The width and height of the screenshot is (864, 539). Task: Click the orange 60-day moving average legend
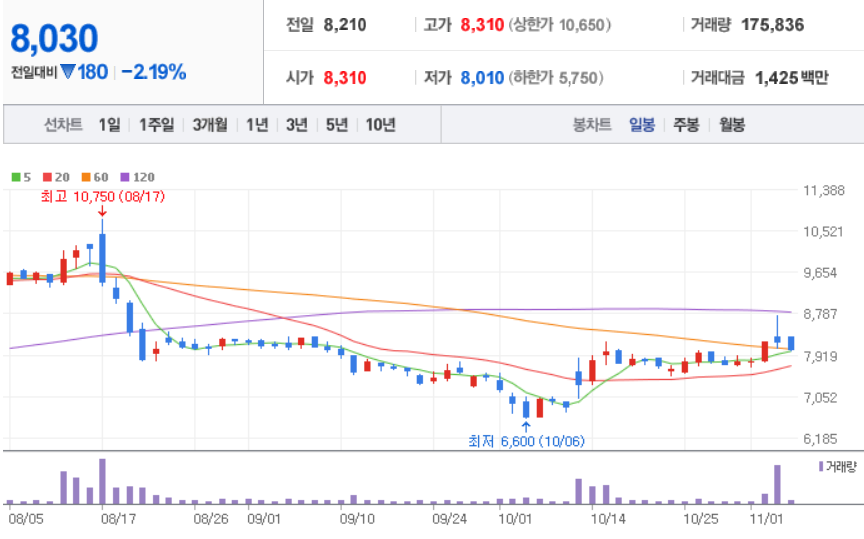95,177
